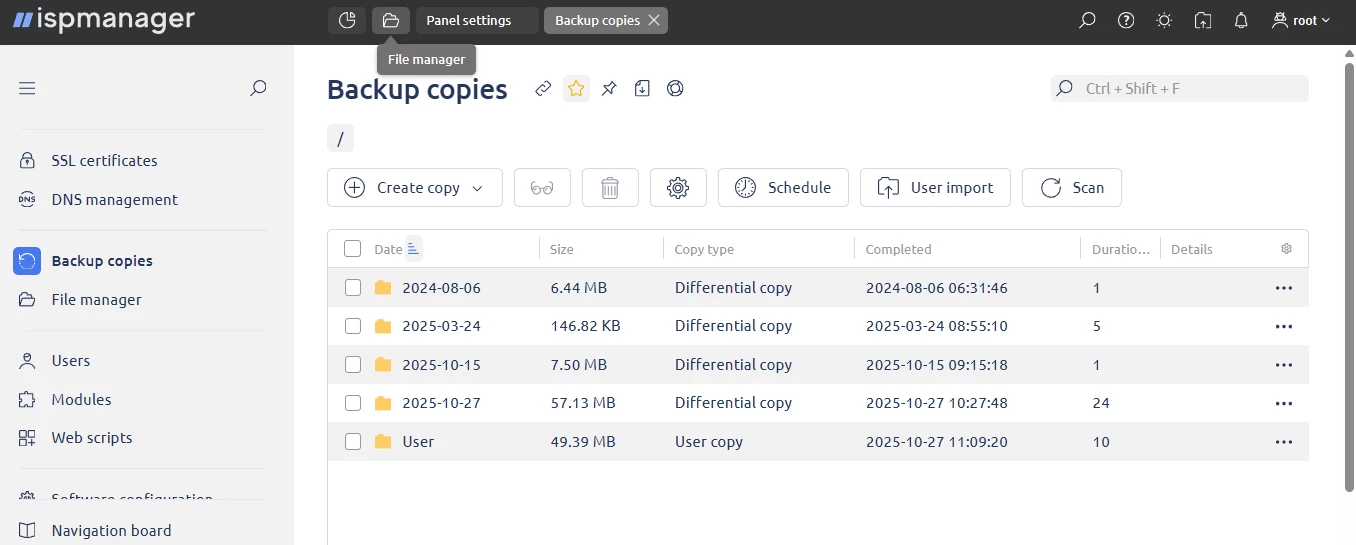Click folder icon of User backup
The width and height of the screenshot is (1356, 545).
click(x=383, y=442)
